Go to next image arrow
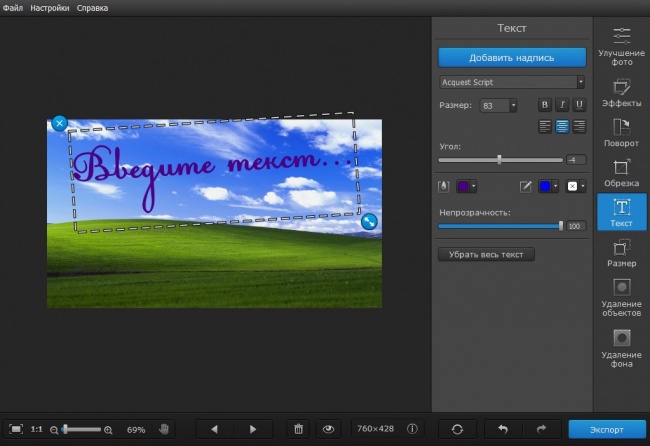 point(253,429)
